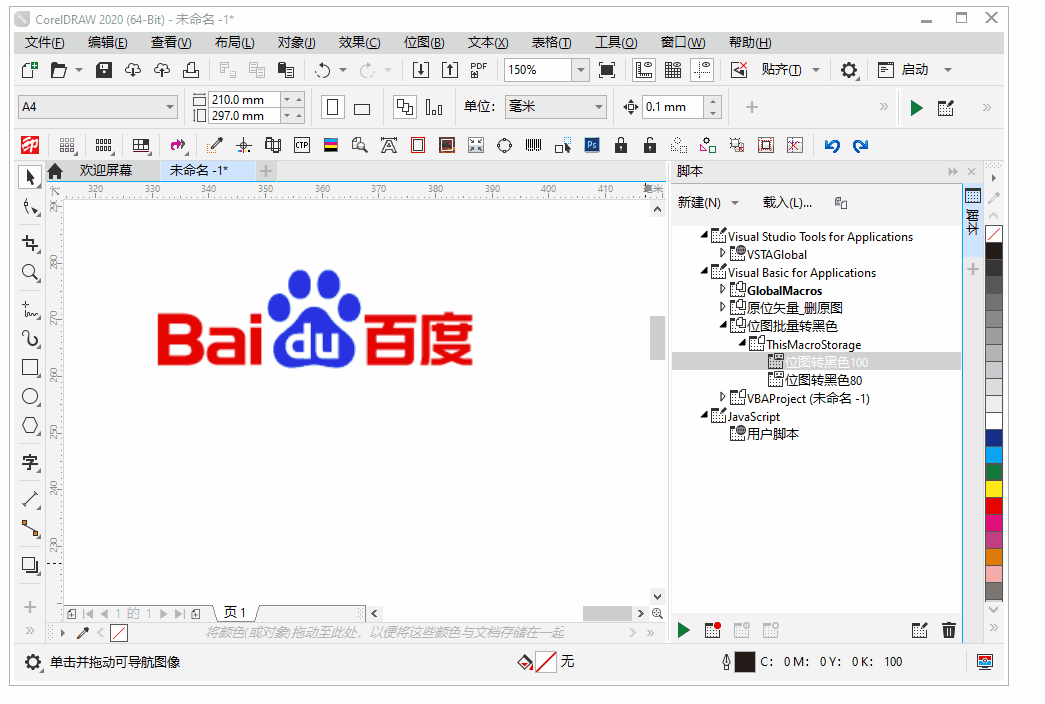The height and width of the screenshot is (704, 1045).
Task: Select the Pick tool in toolbox
Action: click(x=30, y=177)
